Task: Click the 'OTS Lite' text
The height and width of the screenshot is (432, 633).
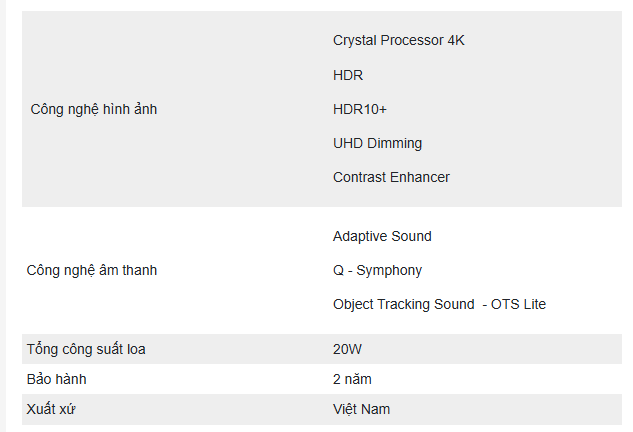Action: pos(518,304)
